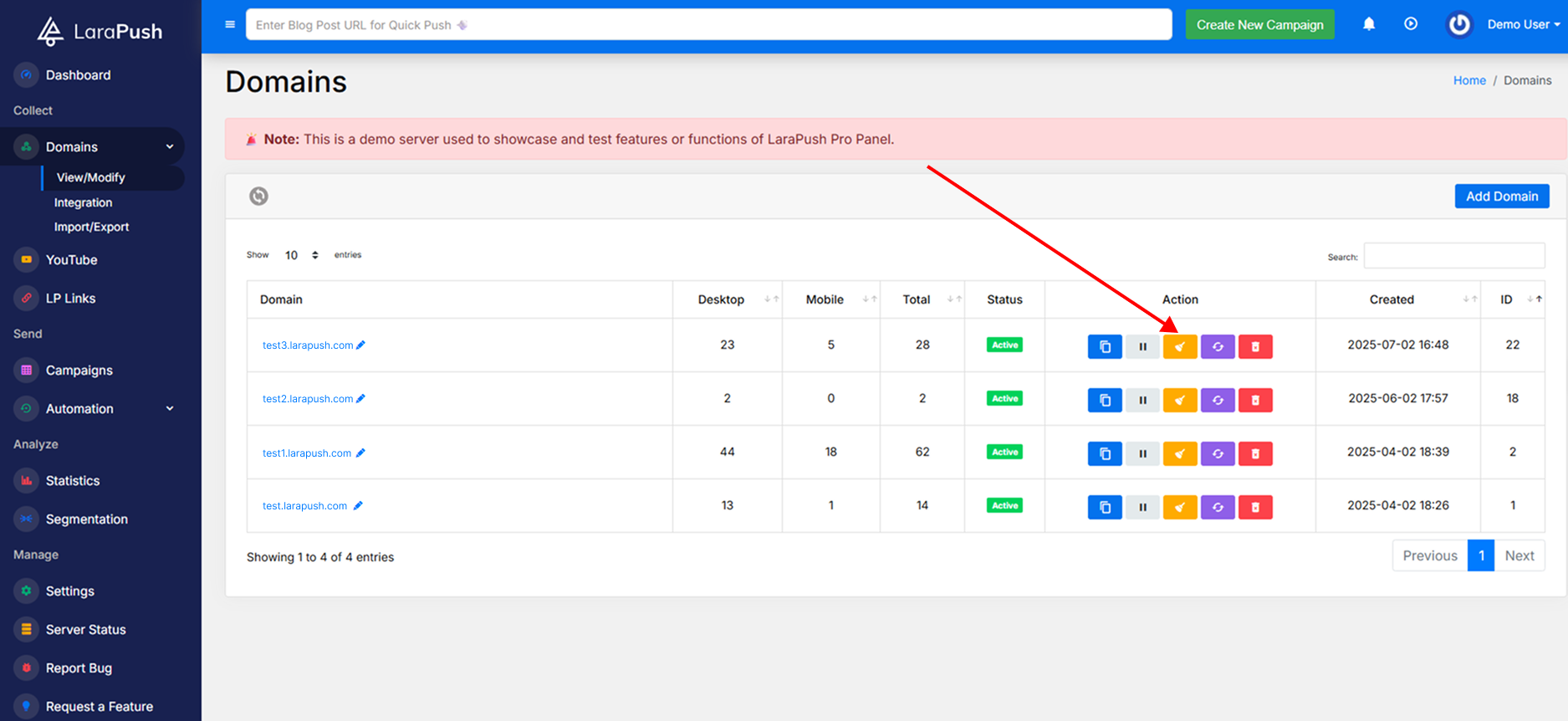This screenshot has width=1568, height=721.
Task: Click the play circle icon in top bar
Action: coord(1411,24)
